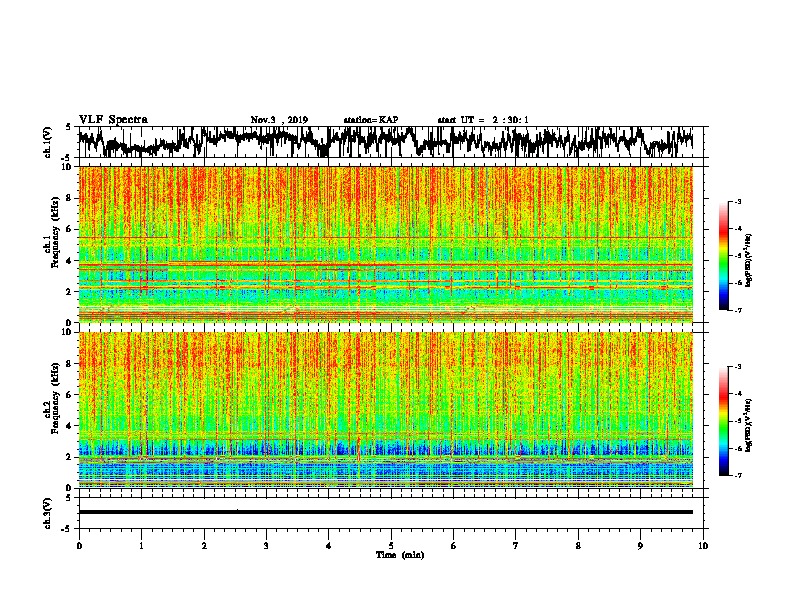Click time axis tick label "5"

391,546
